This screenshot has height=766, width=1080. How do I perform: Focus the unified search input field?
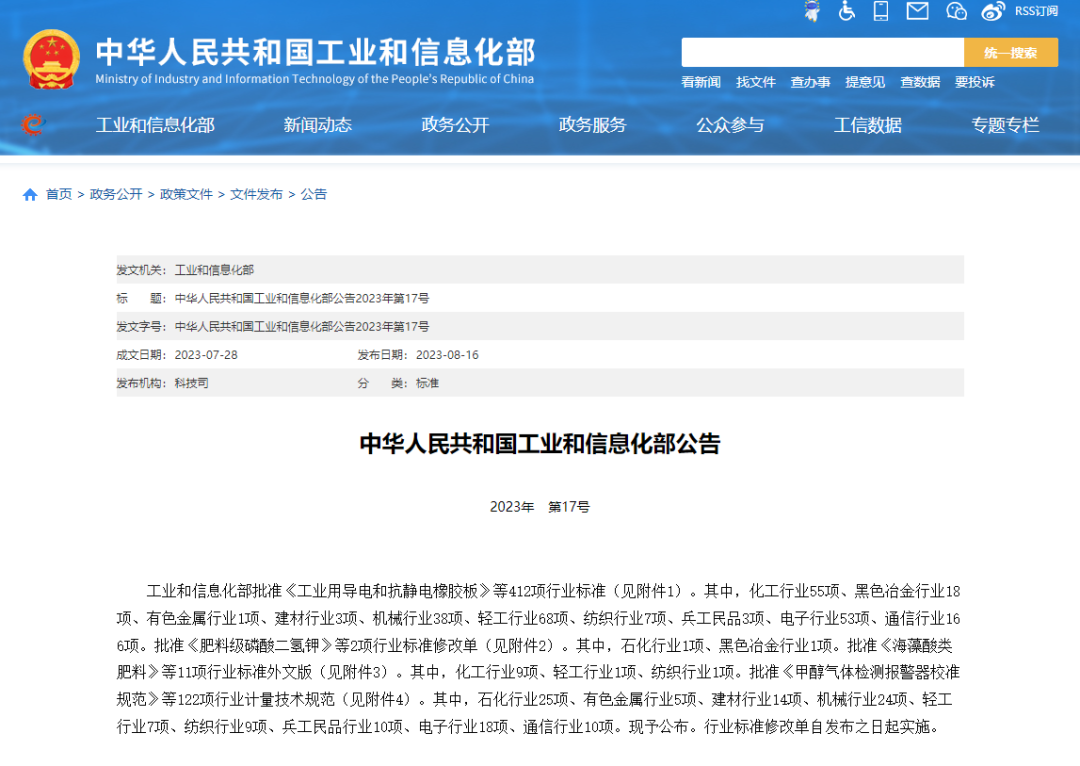pyautogui.click(x=822, y=52)
